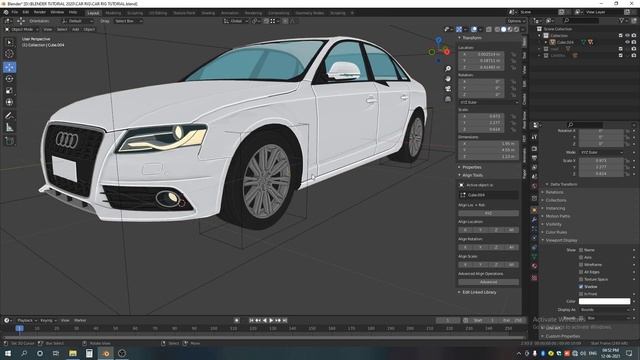
Task: Click the timeline horizontal scrollbar
Action: (x=264, y=338)
